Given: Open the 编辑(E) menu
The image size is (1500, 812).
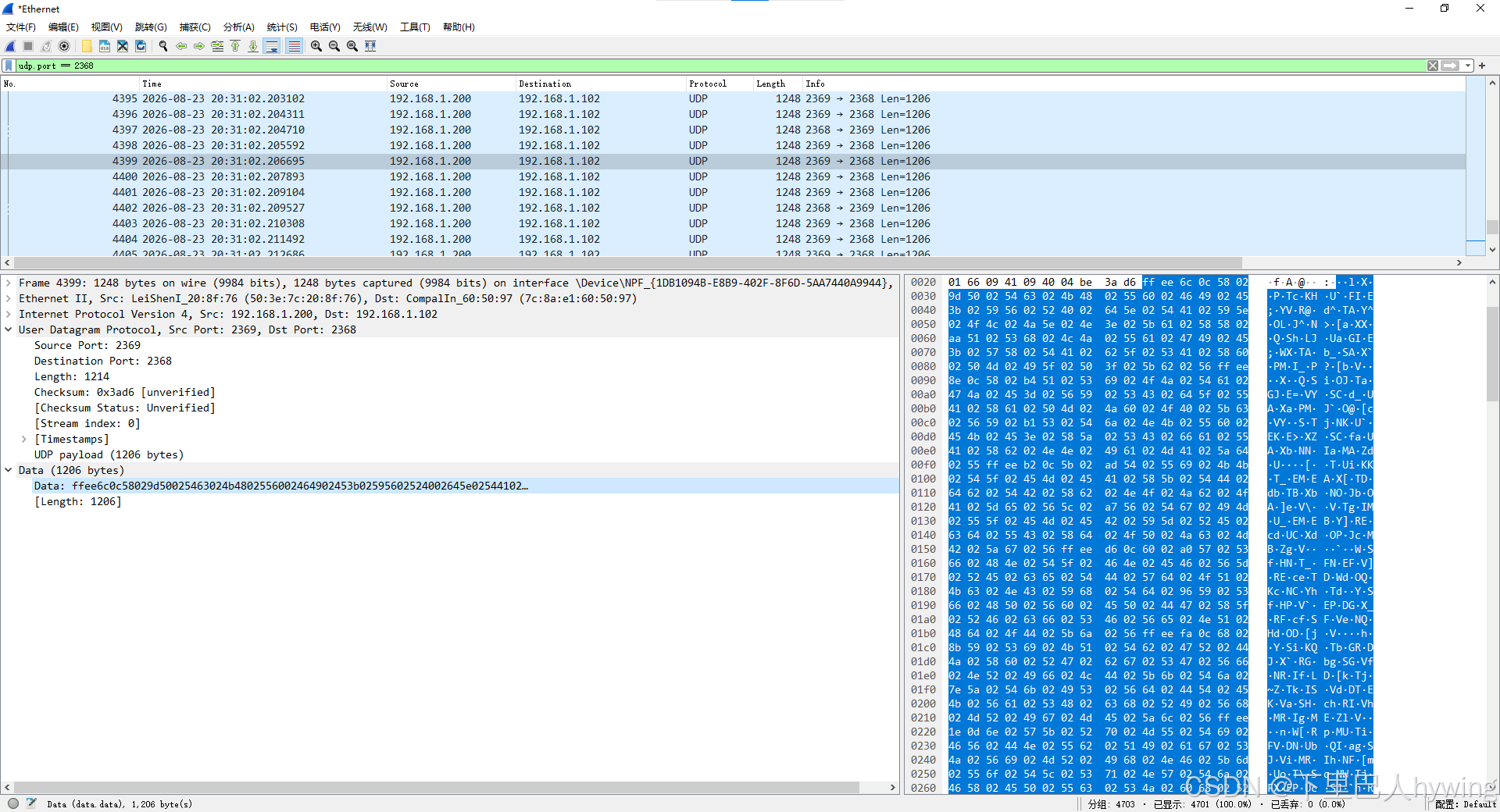Looking at the screenshot, I should click(63, 27).
